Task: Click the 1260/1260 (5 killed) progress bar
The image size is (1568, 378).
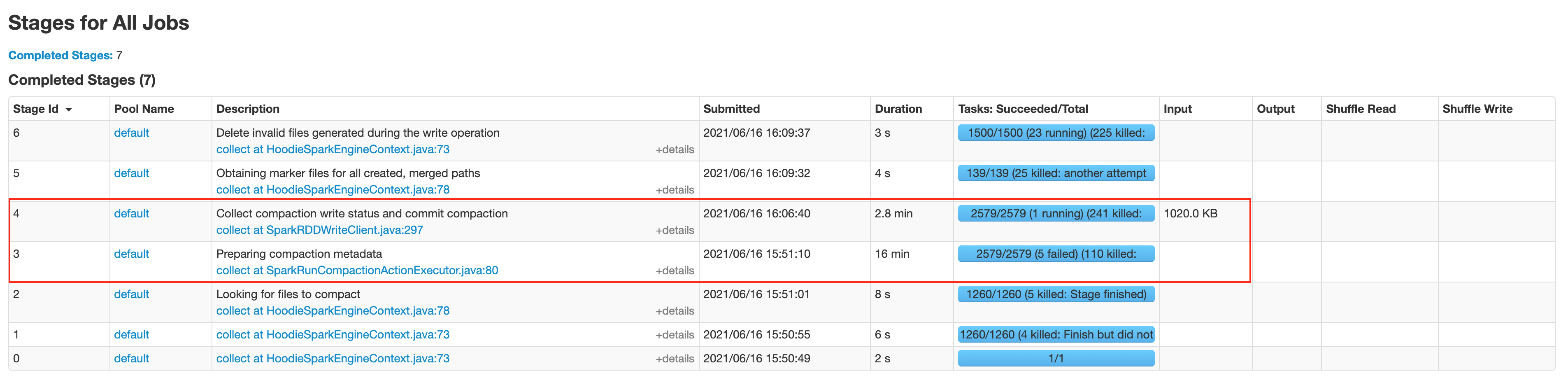Action: 1056,294
